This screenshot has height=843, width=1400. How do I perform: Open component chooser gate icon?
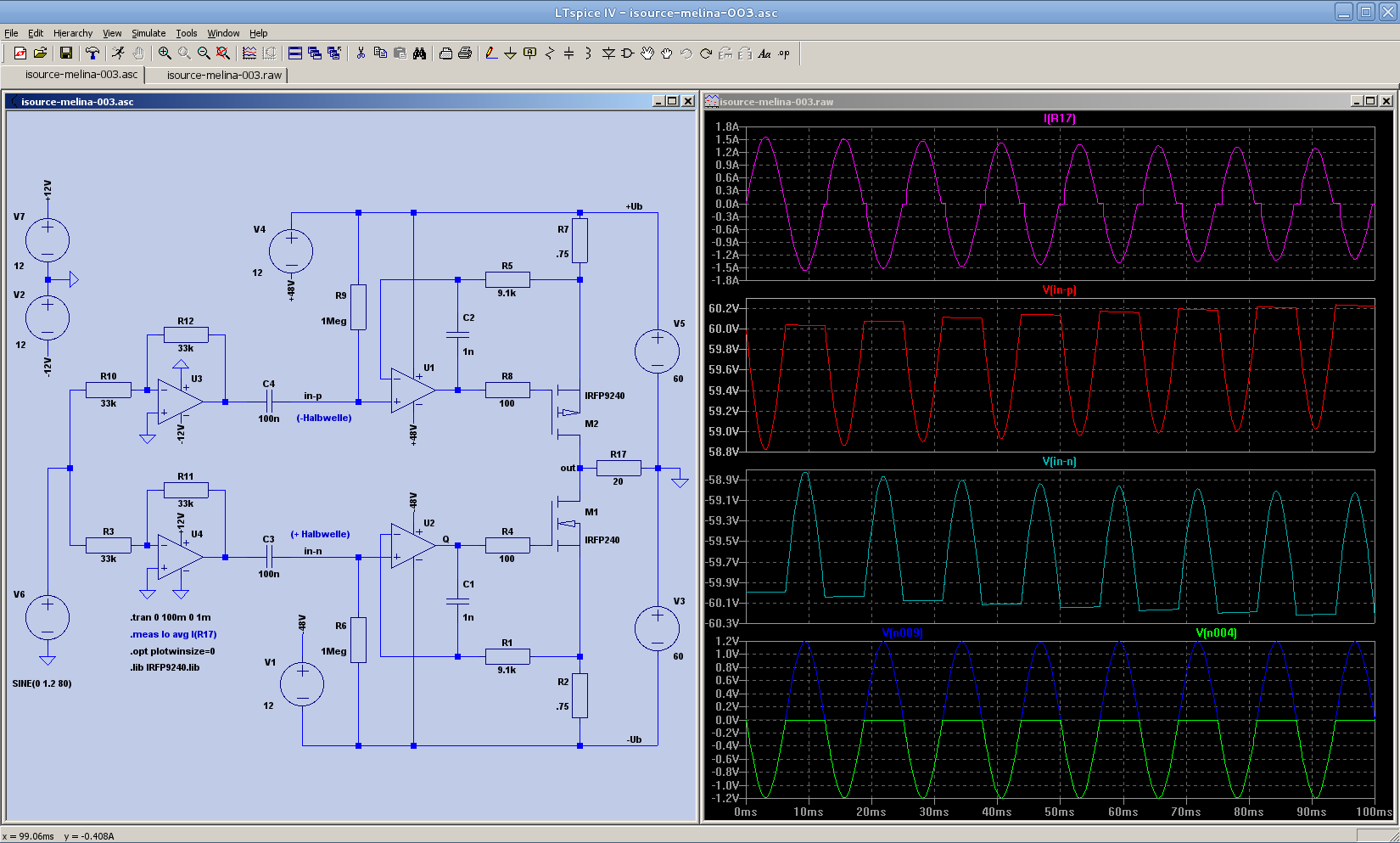point(628,53)
